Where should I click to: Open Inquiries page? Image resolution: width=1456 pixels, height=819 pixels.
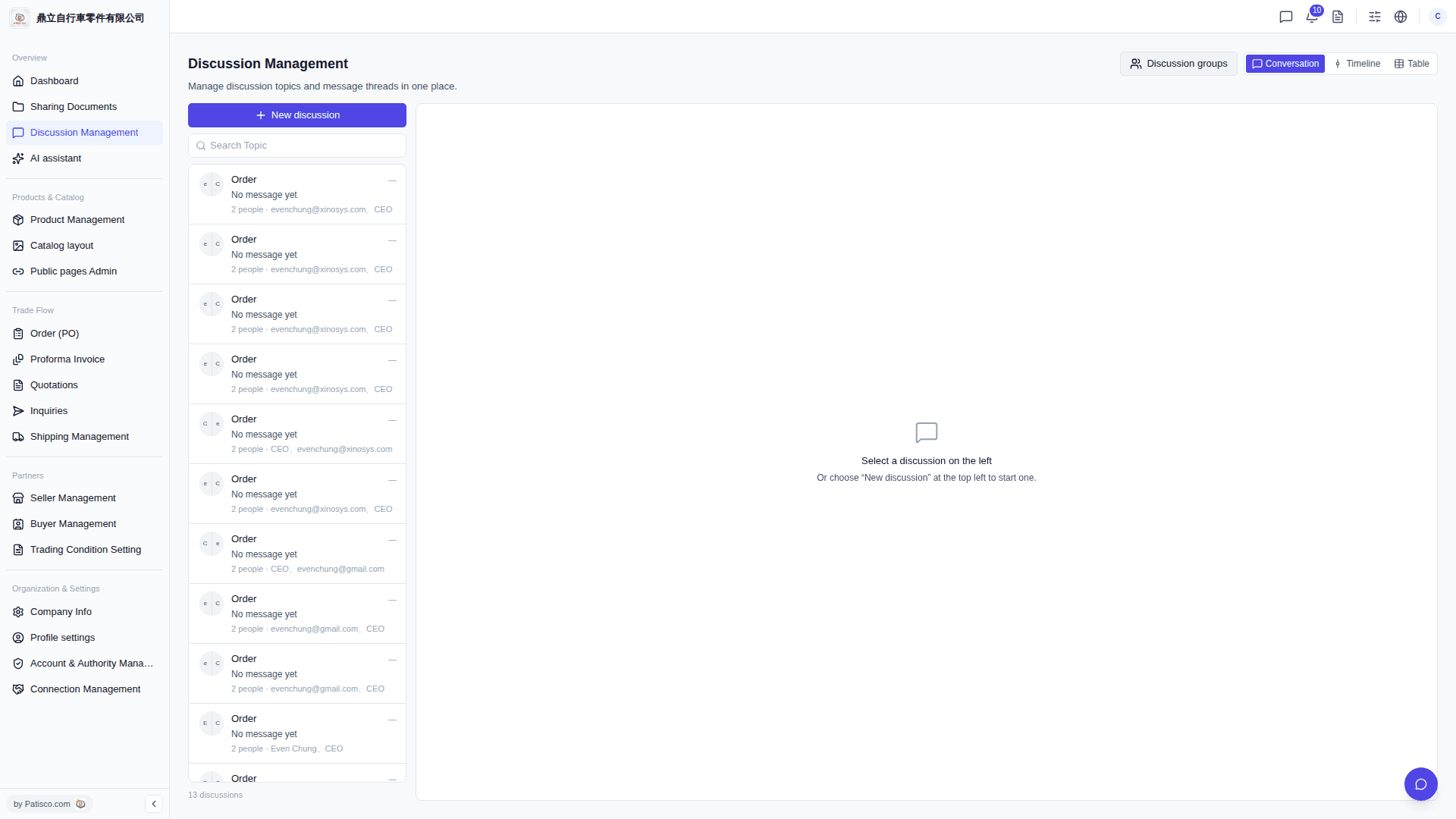coord(84,411)
